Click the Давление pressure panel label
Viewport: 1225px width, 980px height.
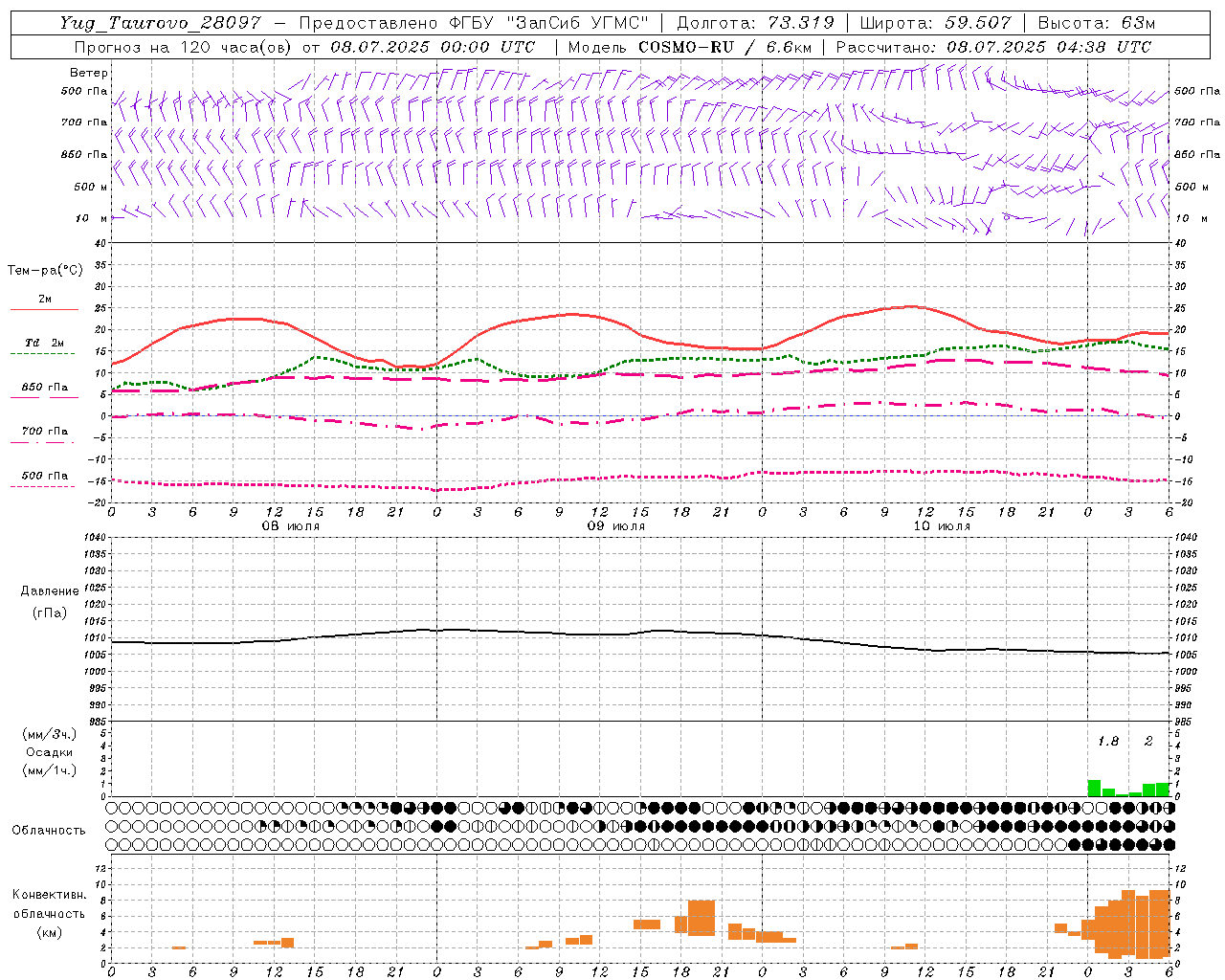pyautogui.click(x=49, y=591)
